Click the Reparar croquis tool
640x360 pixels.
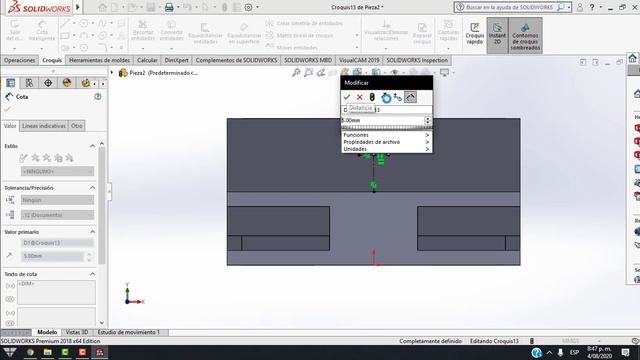tap(422, 33)
